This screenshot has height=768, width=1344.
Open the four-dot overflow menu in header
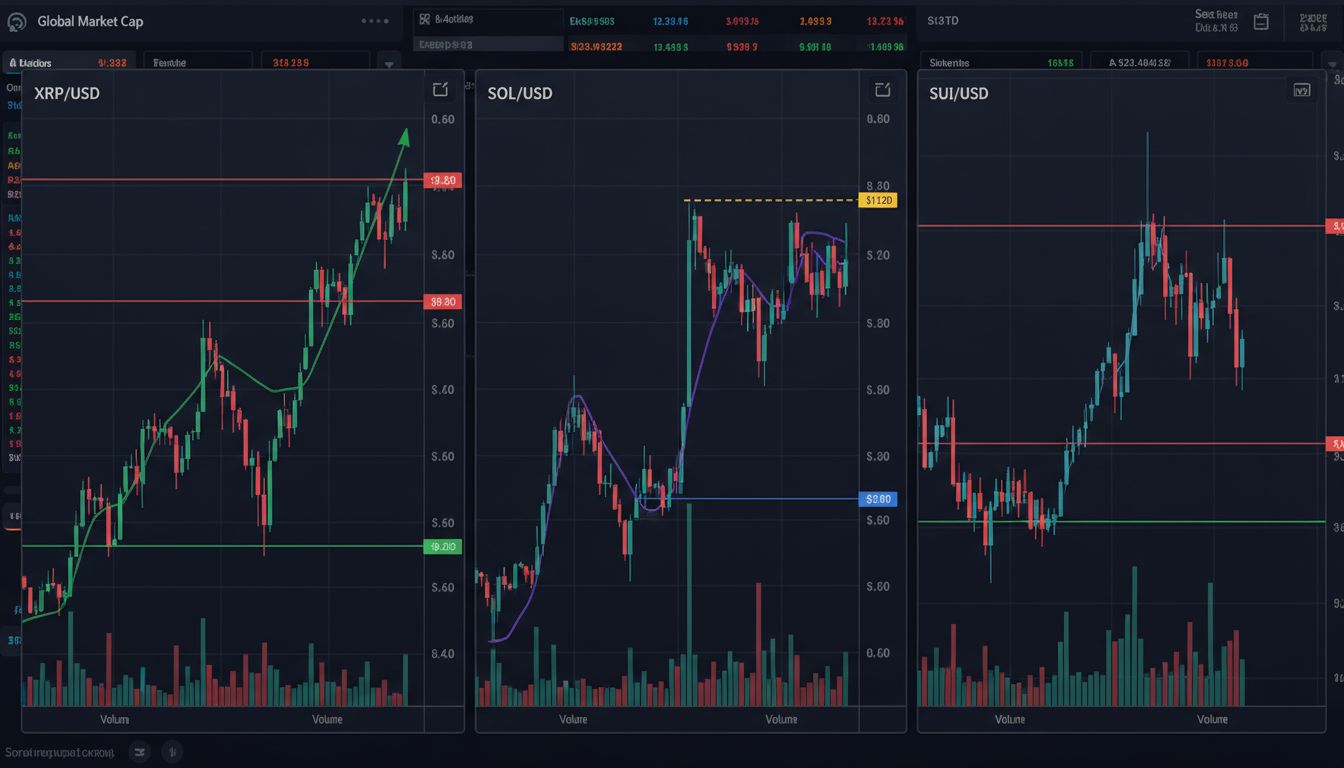[x=375, y=20]
